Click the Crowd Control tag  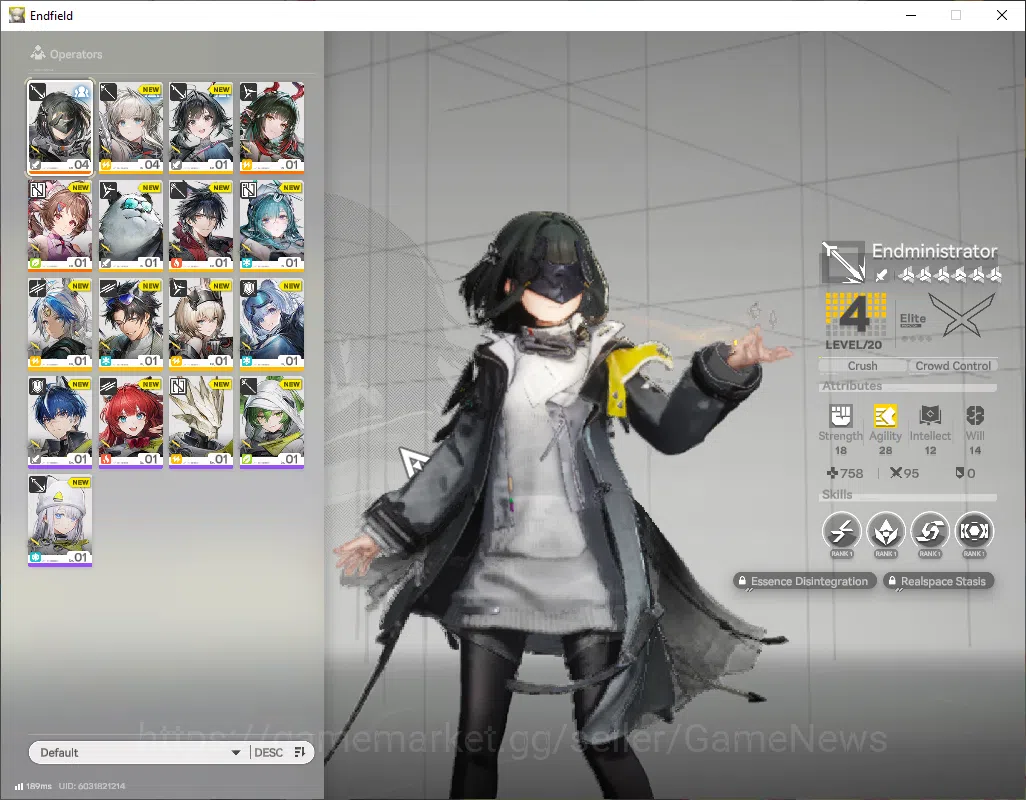point(953,366)
